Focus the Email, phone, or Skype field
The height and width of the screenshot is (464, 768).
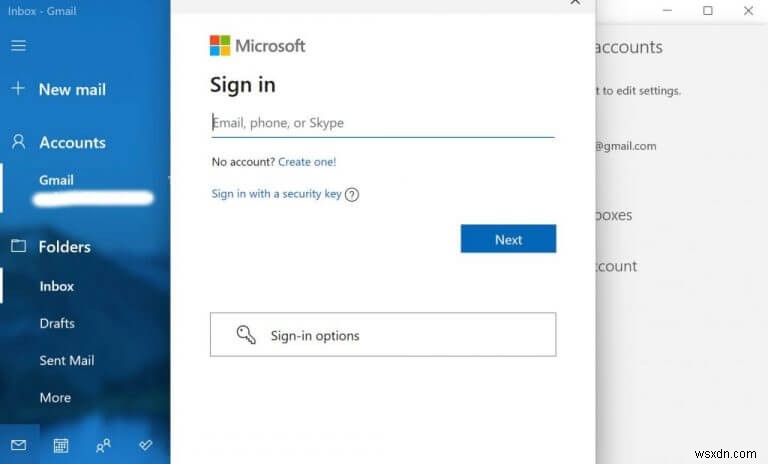click(x=383, y=123)
